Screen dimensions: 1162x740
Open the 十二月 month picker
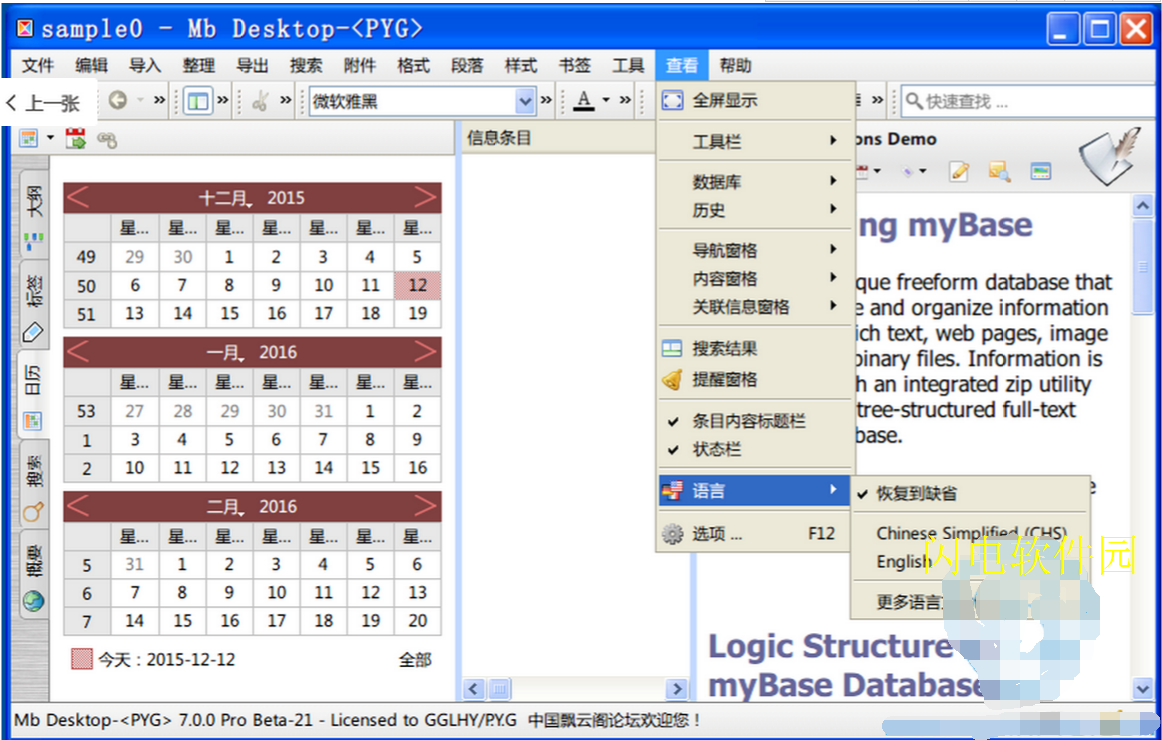226,198
